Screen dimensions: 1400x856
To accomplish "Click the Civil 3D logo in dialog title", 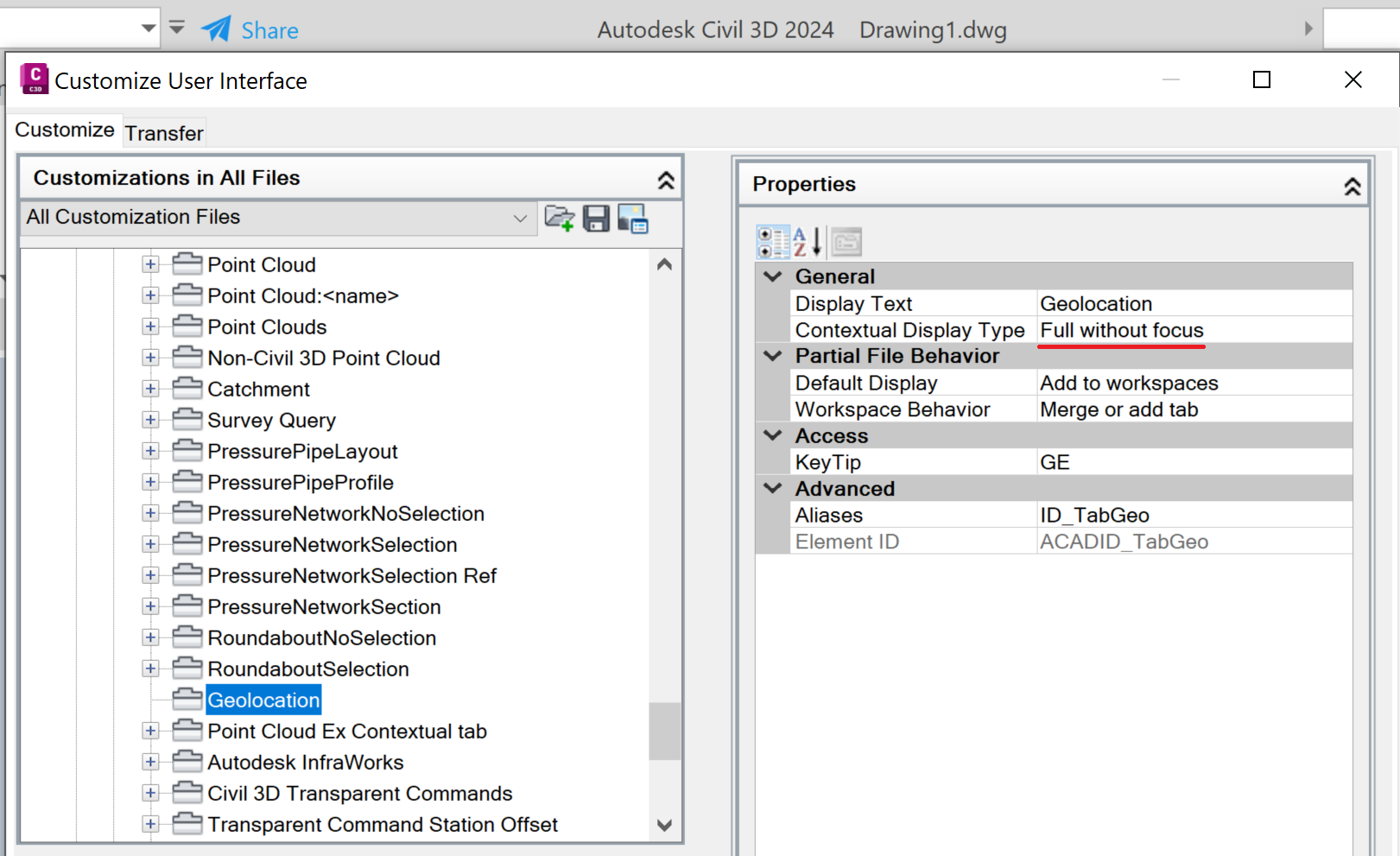I will tap(34, 79).
